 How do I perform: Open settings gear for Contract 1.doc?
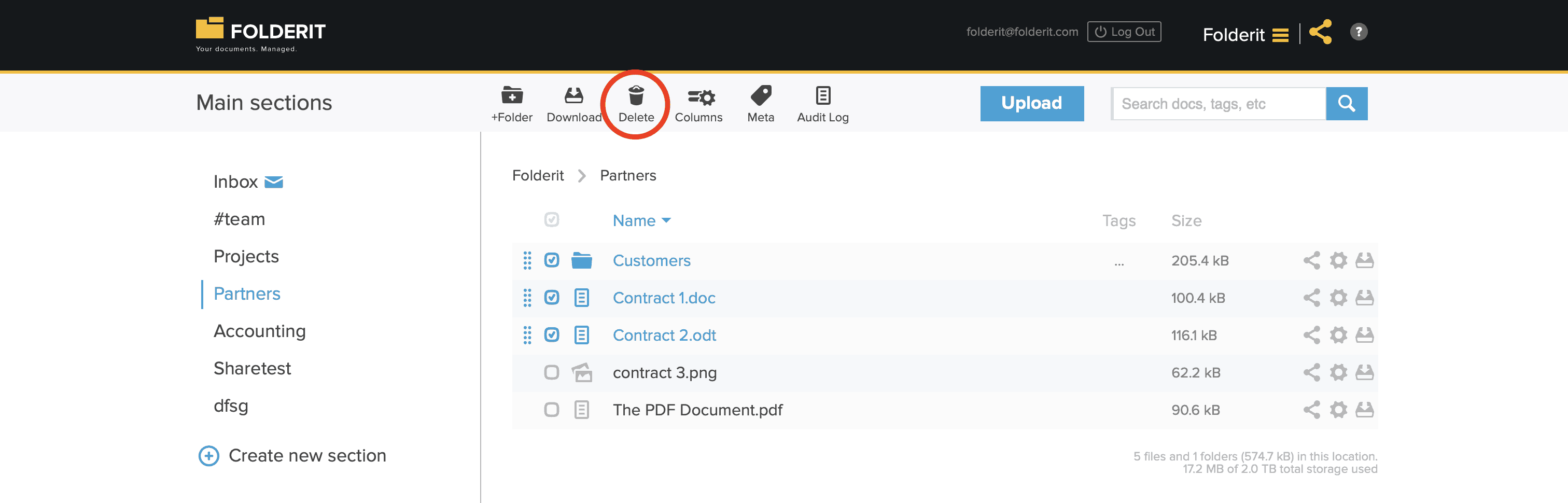tap(1338, 298)
